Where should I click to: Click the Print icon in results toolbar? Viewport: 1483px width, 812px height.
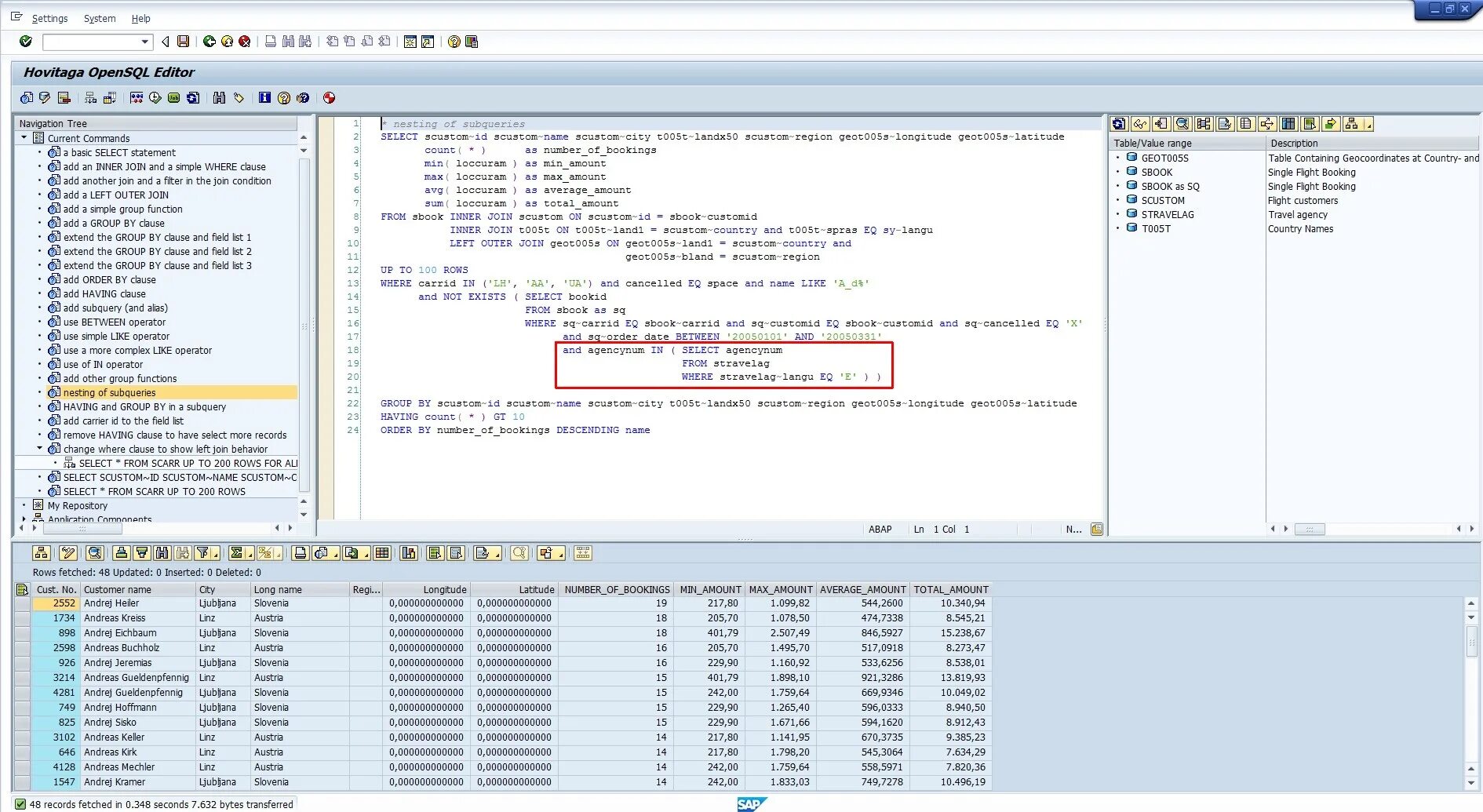300,553
